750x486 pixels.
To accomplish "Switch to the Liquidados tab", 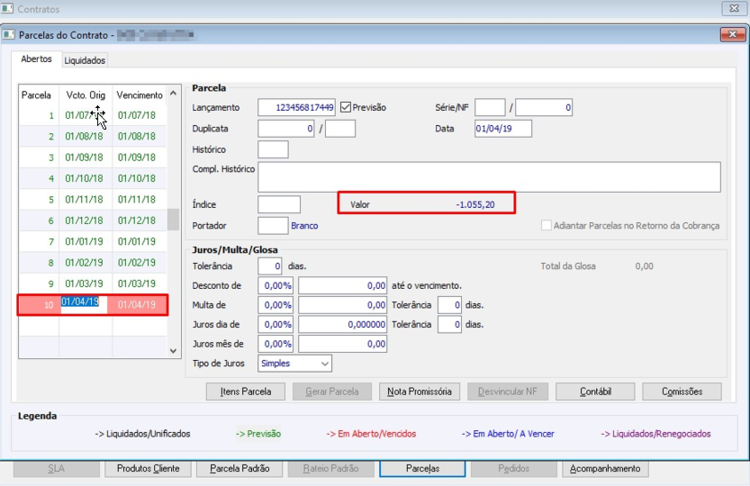I will (x=85, y=60).
